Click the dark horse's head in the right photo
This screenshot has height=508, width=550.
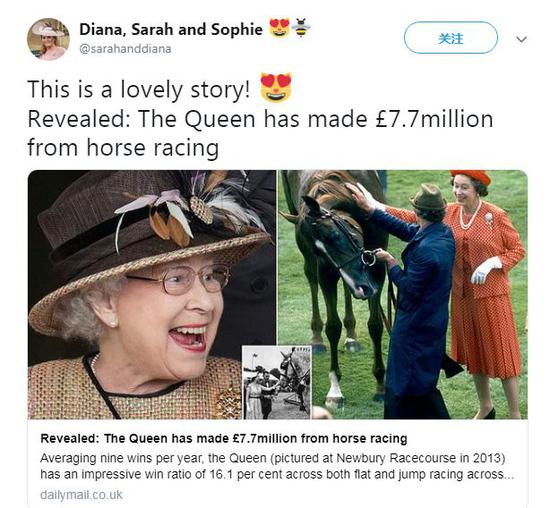[x=333, y=246]
